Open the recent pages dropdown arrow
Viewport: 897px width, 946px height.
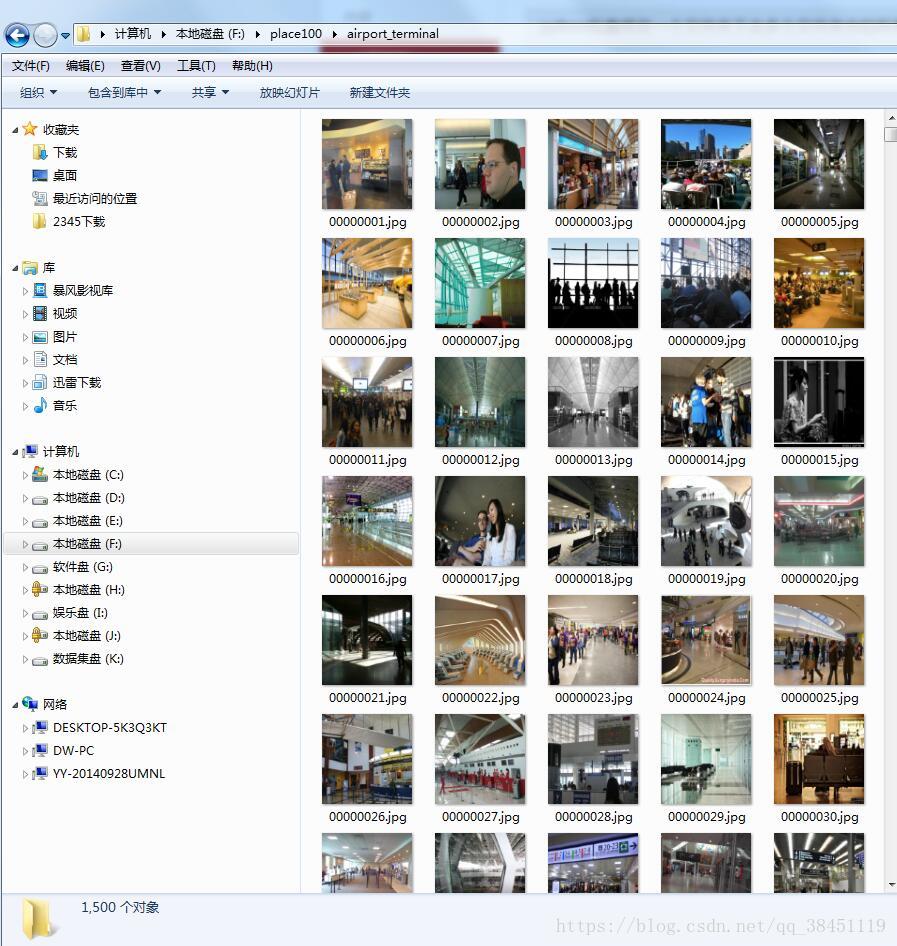point(65,36)
